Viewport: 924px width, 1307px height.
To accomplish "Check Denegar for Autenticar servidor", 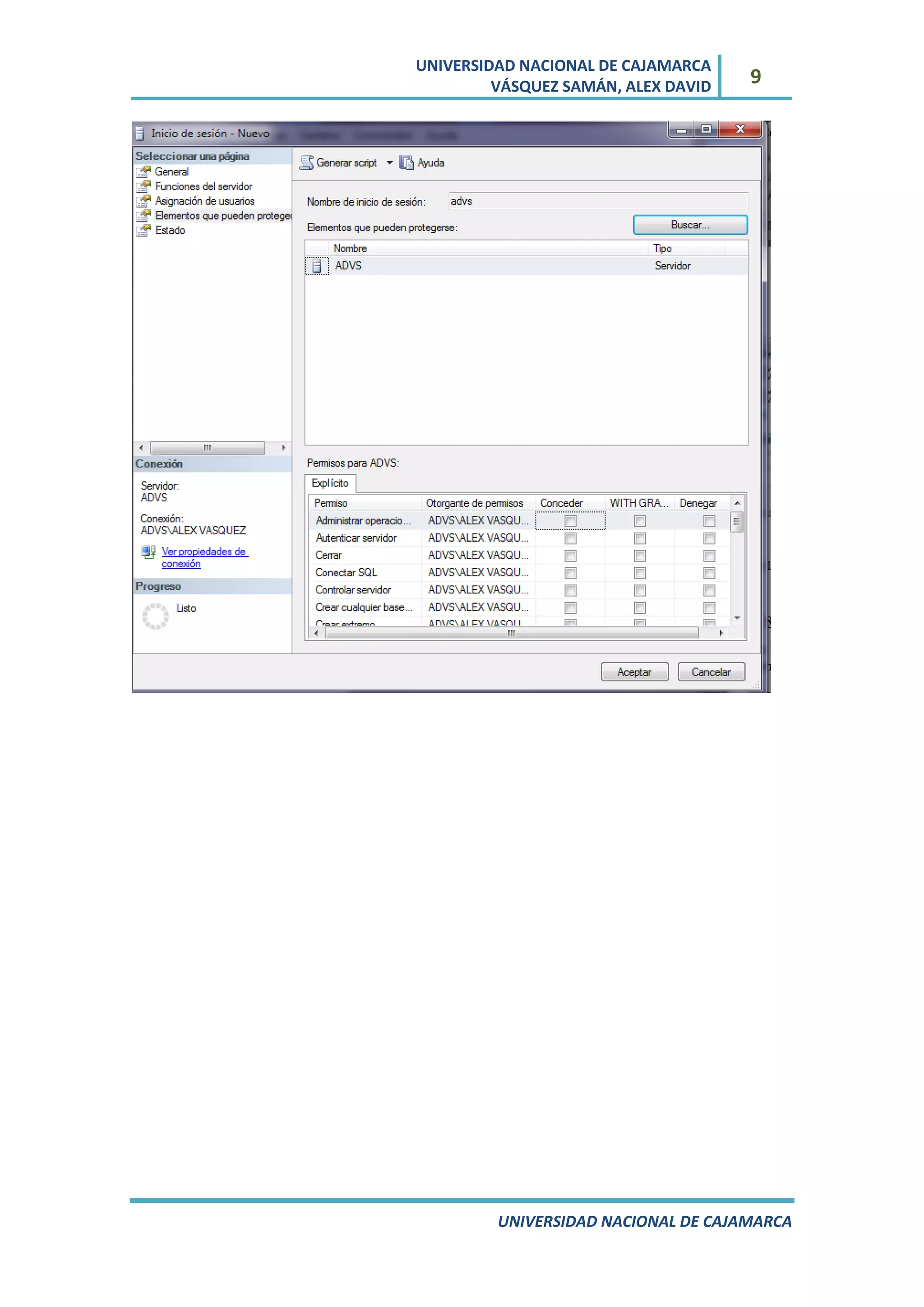I will 709,538.
